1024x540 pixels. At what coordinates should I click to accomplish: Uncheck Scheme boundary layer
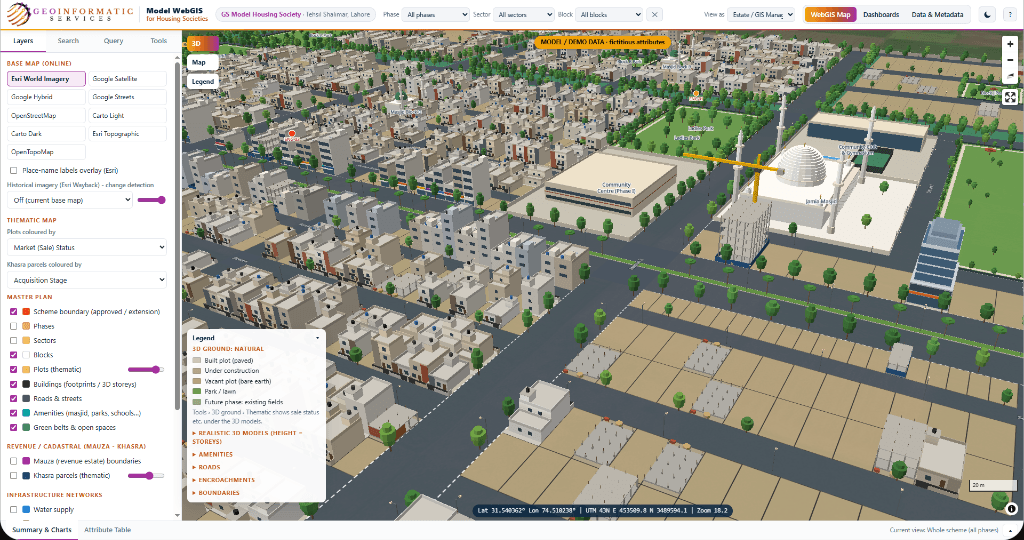tap(13, 311)
